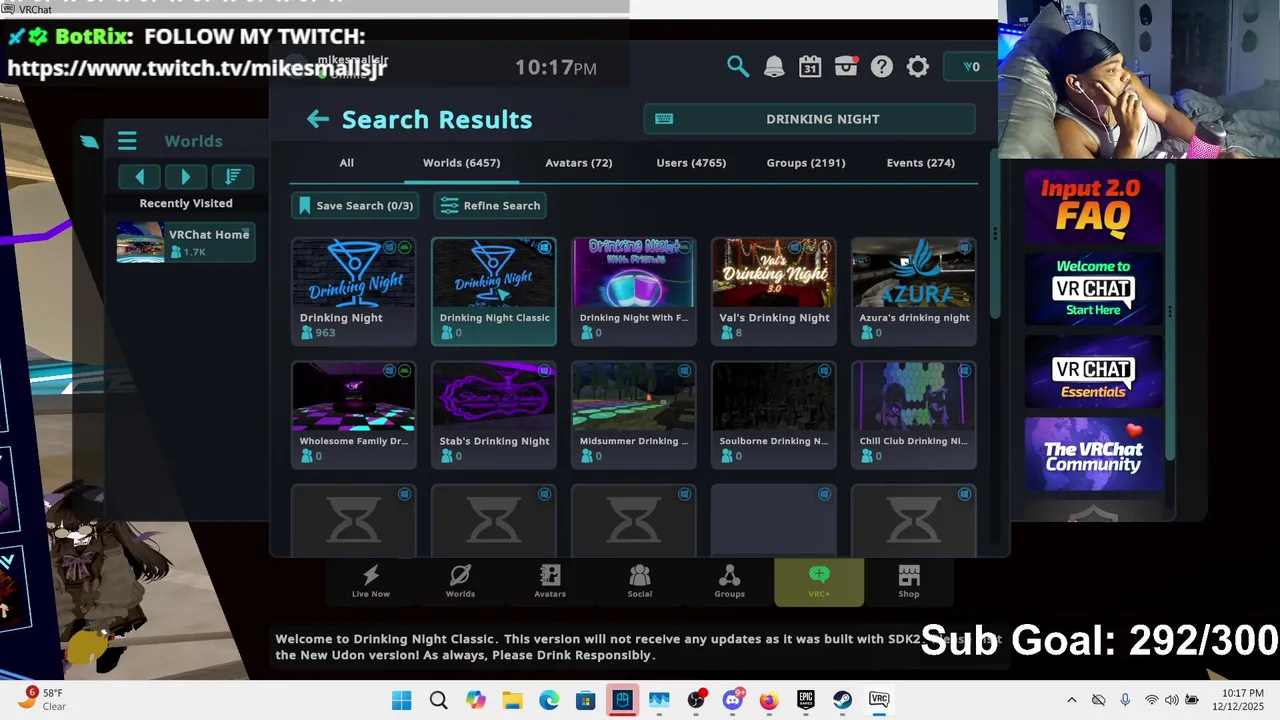Click the microphone icon in system tray

pyautogui.click(x=1125, y=700)
